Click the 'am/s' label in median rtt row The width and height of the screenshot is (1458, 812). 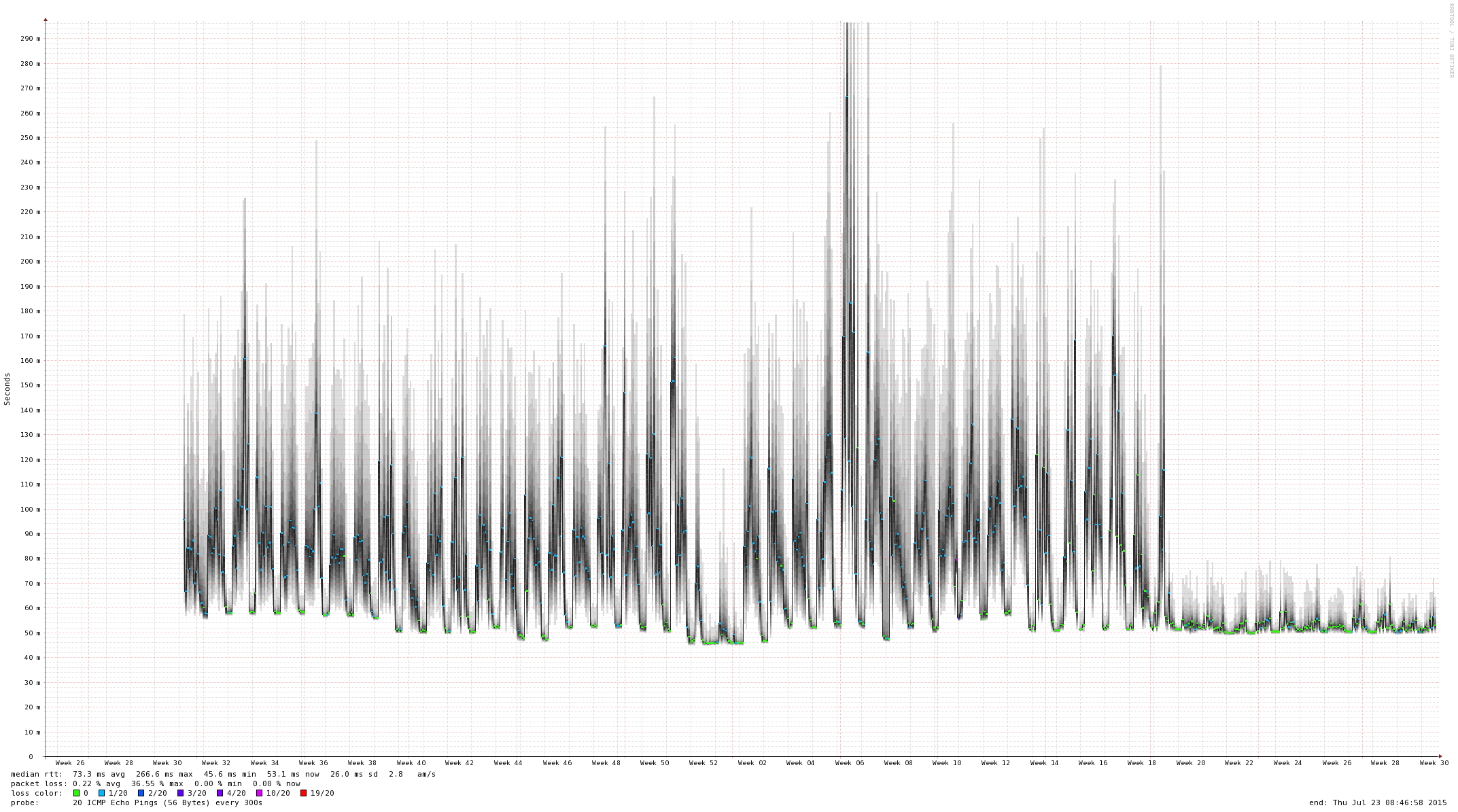pyautogui.click(x=426, y=774)
